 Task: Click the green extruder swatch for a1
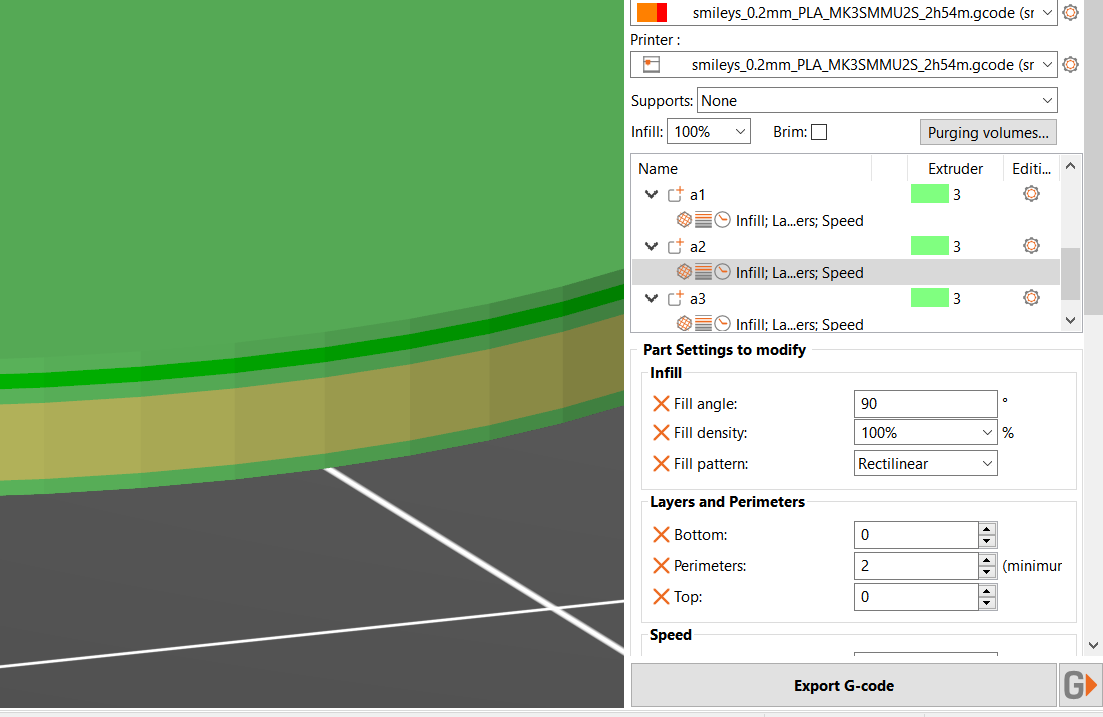(929, 194)
